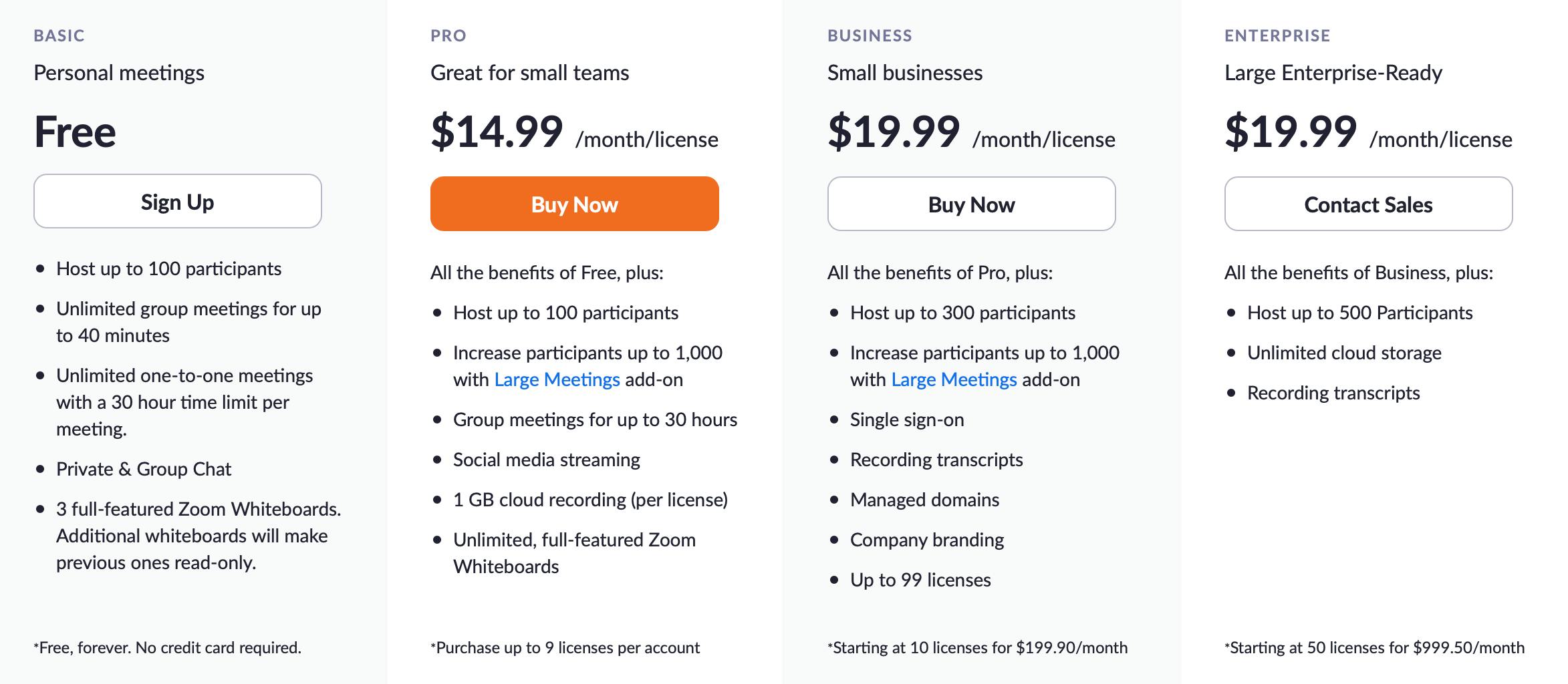This screenshot has width=1568, height=684.
Task: Click the orange Buy Now button under Pro
Action: [x=573, y=204]
